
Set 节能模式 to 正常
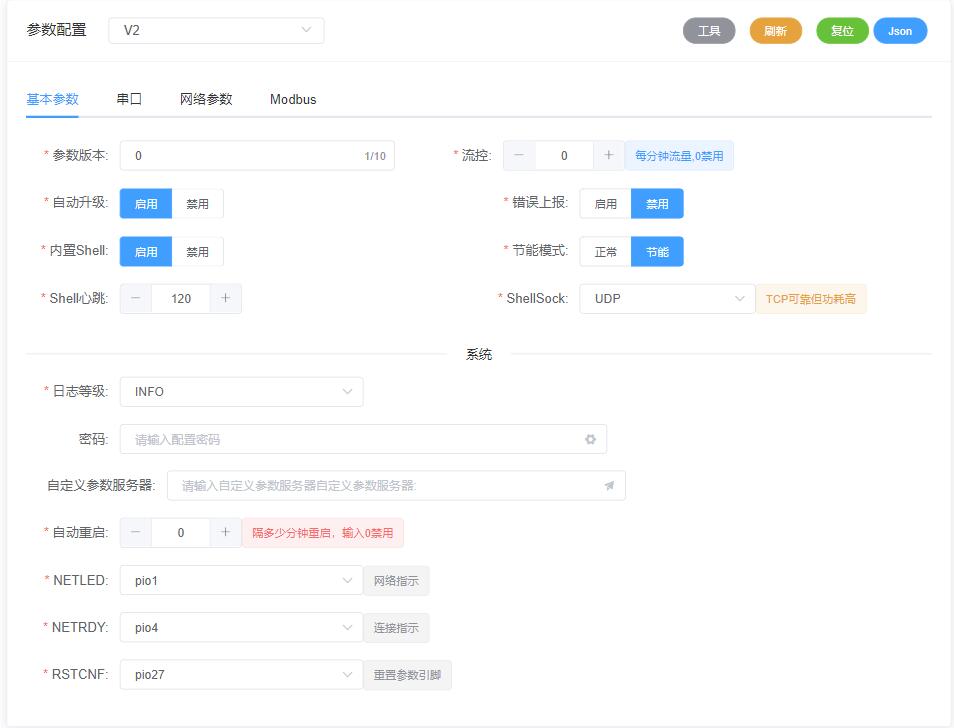605,252
